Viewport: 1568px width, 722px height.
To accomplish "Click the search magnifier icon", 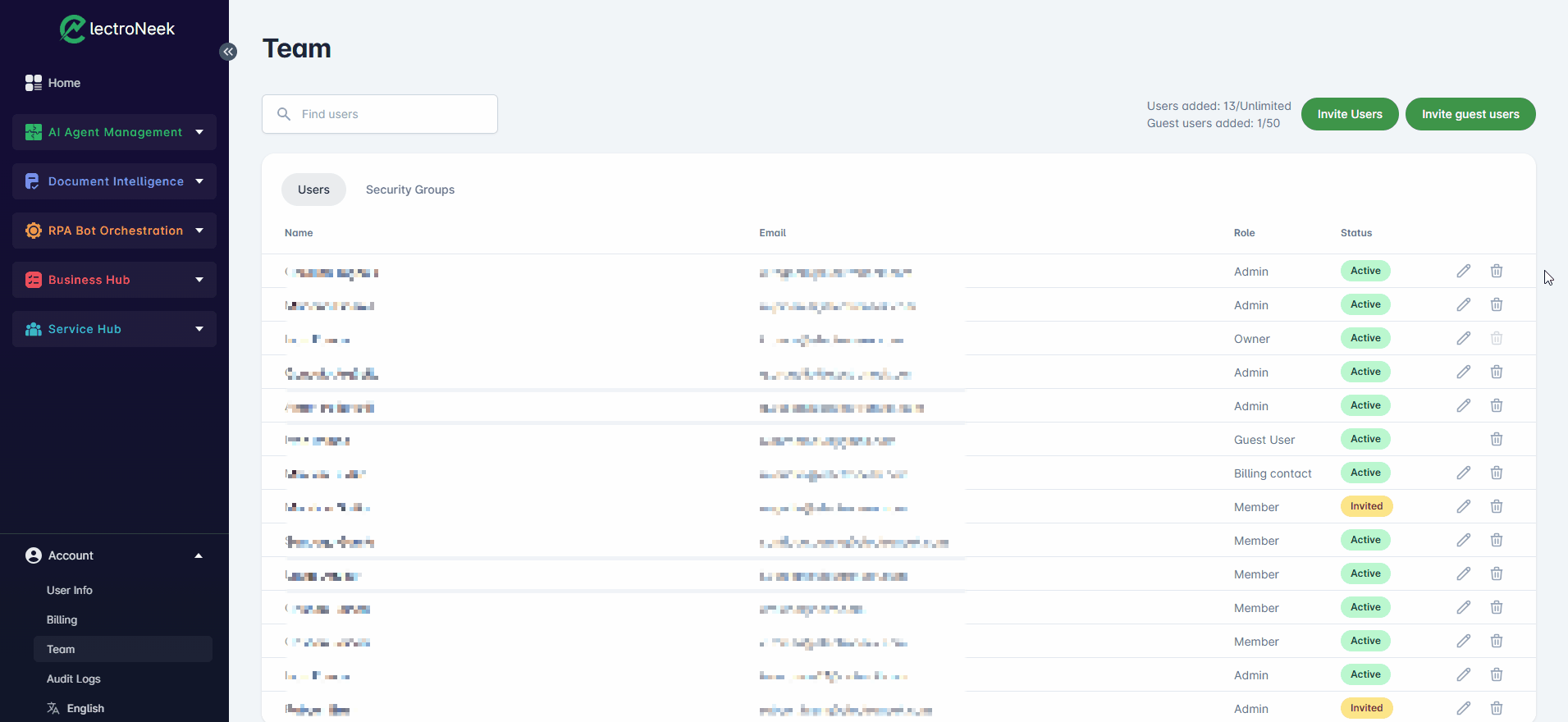I will (284, 114).
